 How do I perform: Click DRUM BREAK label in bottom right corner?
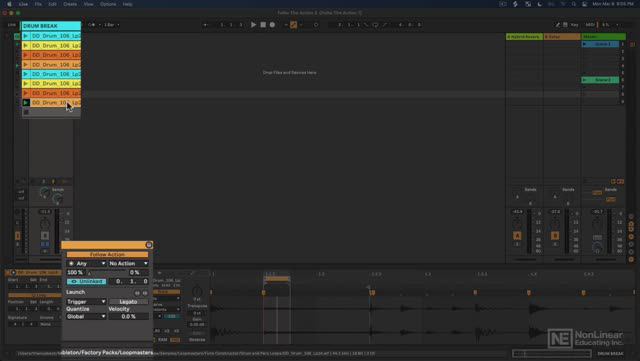pos(610,354)
